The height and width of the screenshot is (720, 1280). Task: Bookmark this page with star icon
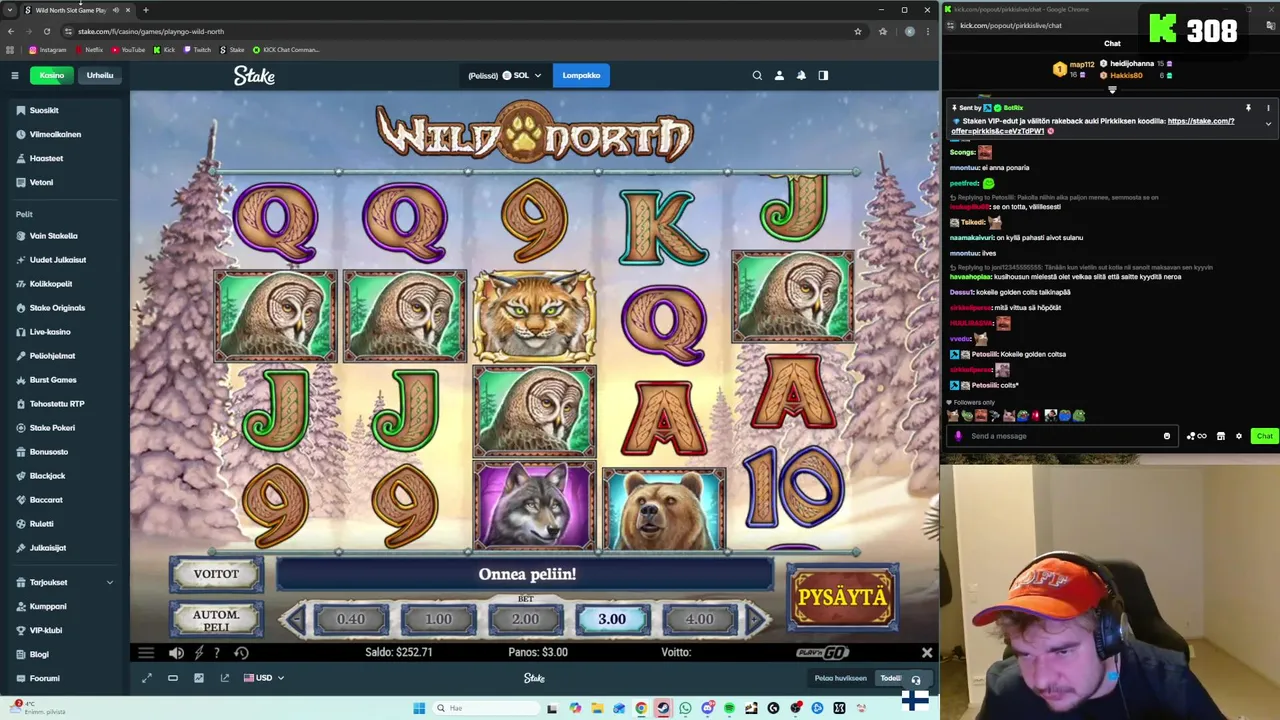857,31
